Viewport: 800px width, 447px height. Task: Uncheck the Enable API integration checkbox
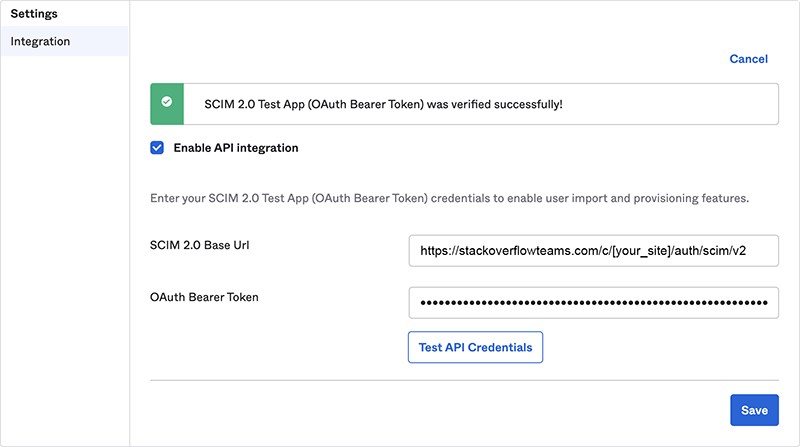(157, 148)
